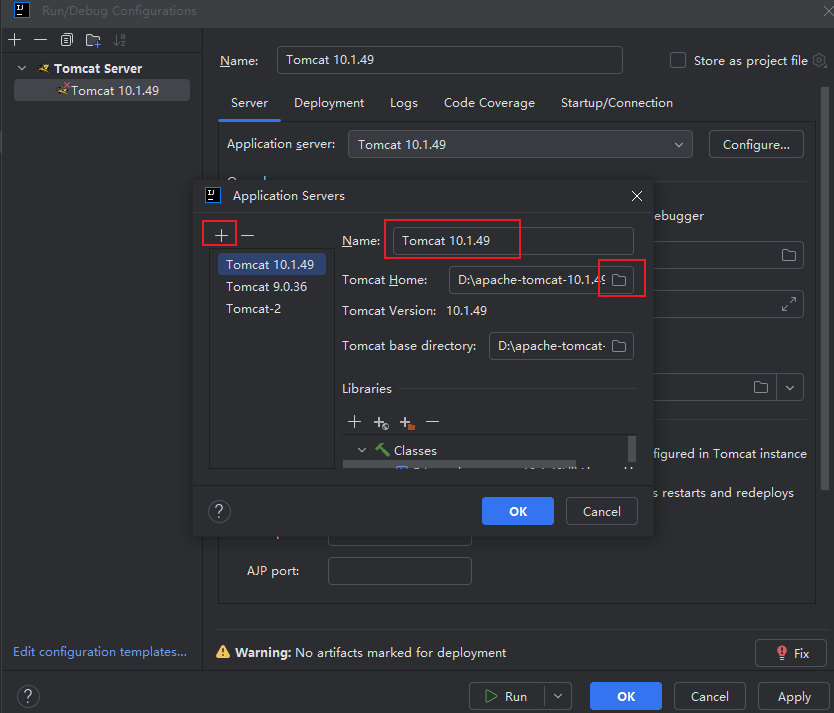The width and height of the screenshot is (834, 713).
Task: Remove selected run configuration with minus icon
Action: click(40, 40)
